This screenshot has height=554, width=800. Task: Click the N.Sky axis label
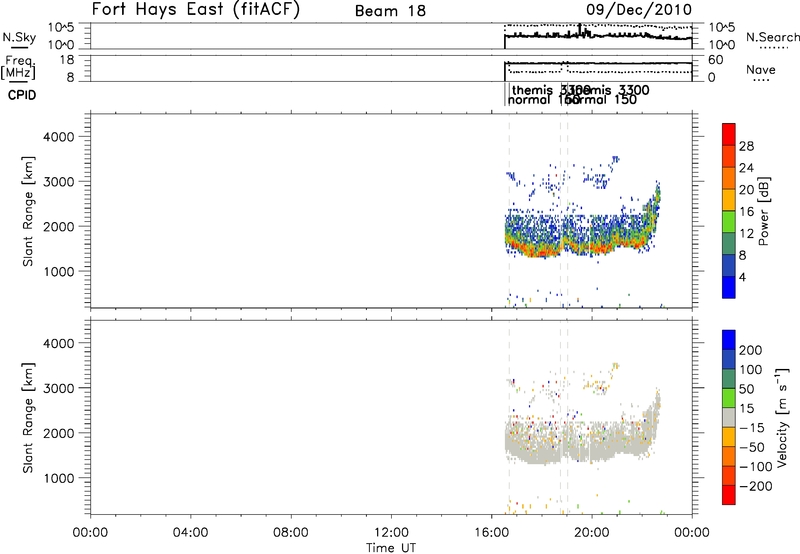(19, 38)
